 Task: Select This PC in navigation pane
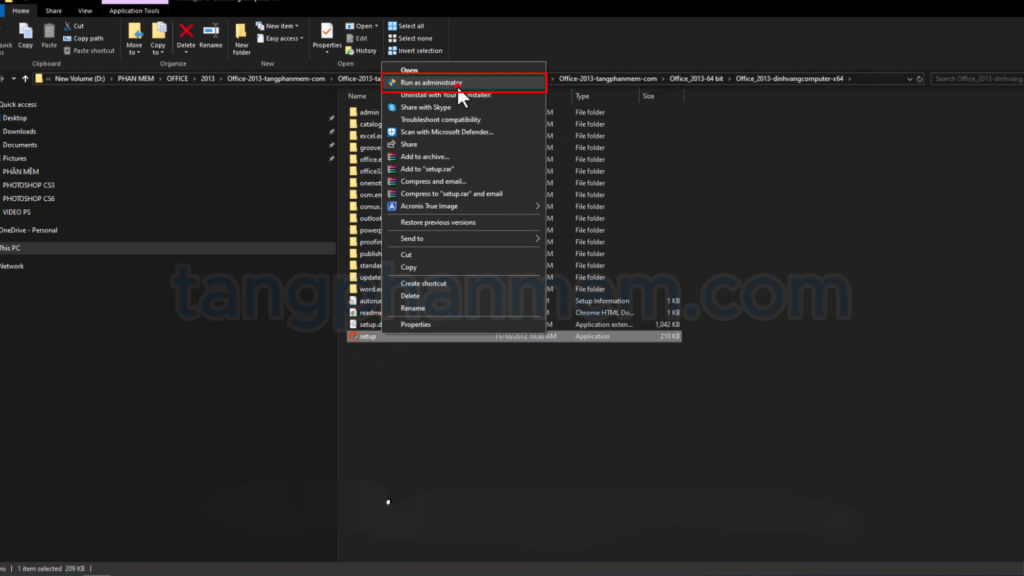pos(168,248)
